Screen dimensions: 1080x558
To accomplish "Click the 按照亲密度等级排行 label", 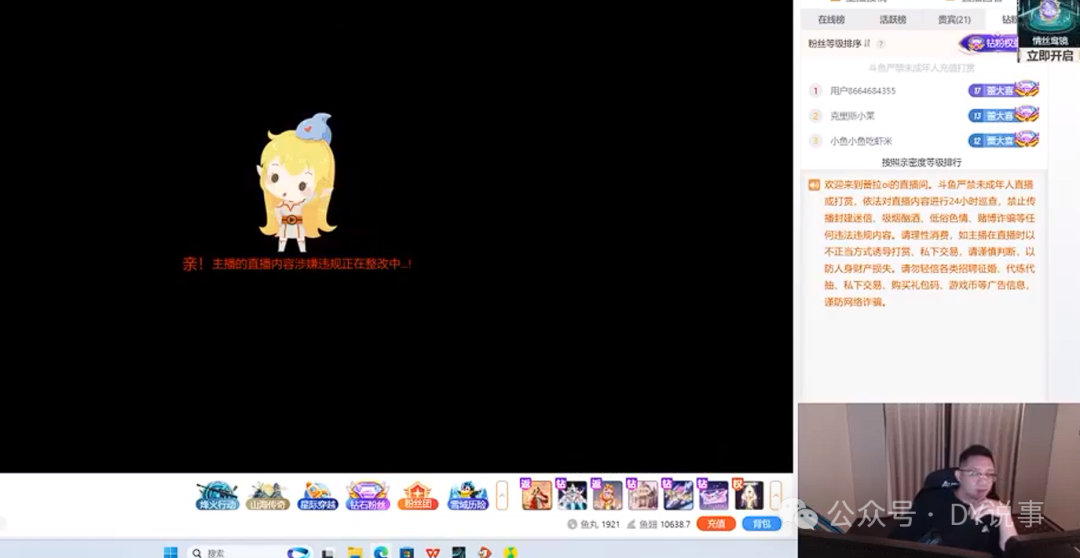I will 922,163.
